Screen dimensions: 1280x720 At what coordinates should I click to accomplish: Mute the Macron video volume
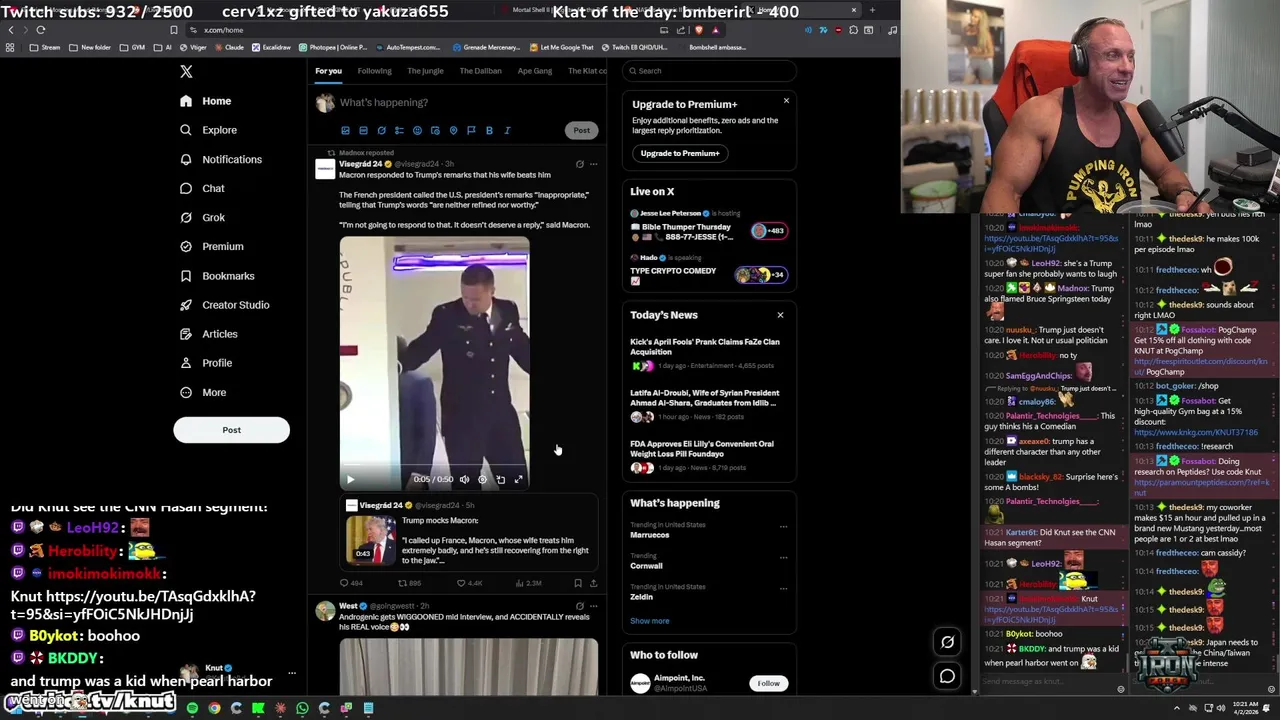(x=464, y=480)
